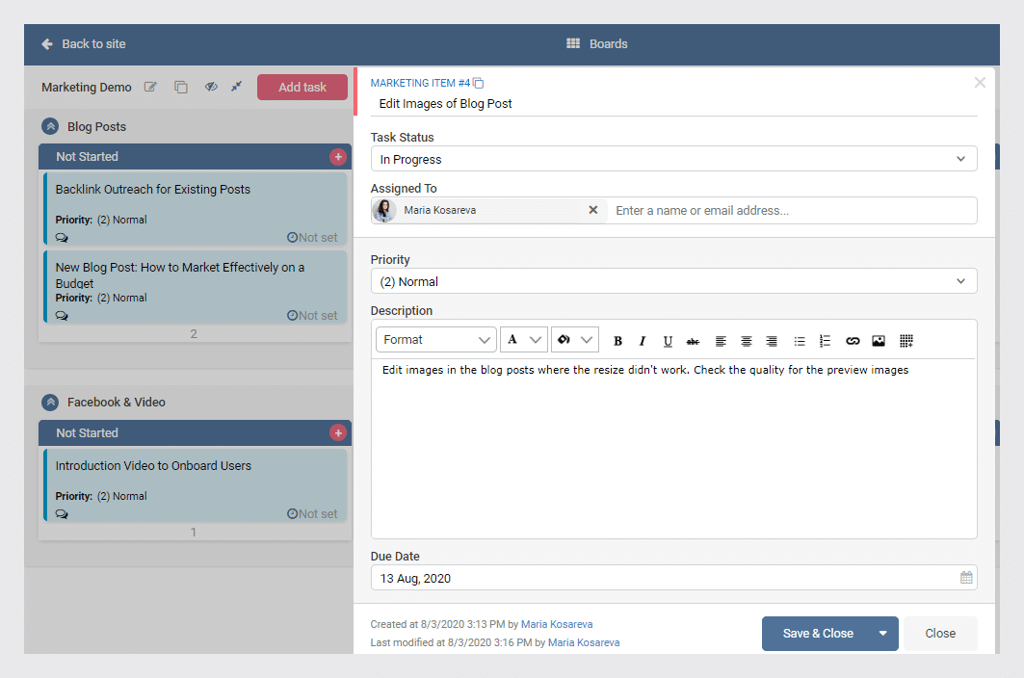
Task: Click Maria Kosareva's avatar
Action: [384, 210]
